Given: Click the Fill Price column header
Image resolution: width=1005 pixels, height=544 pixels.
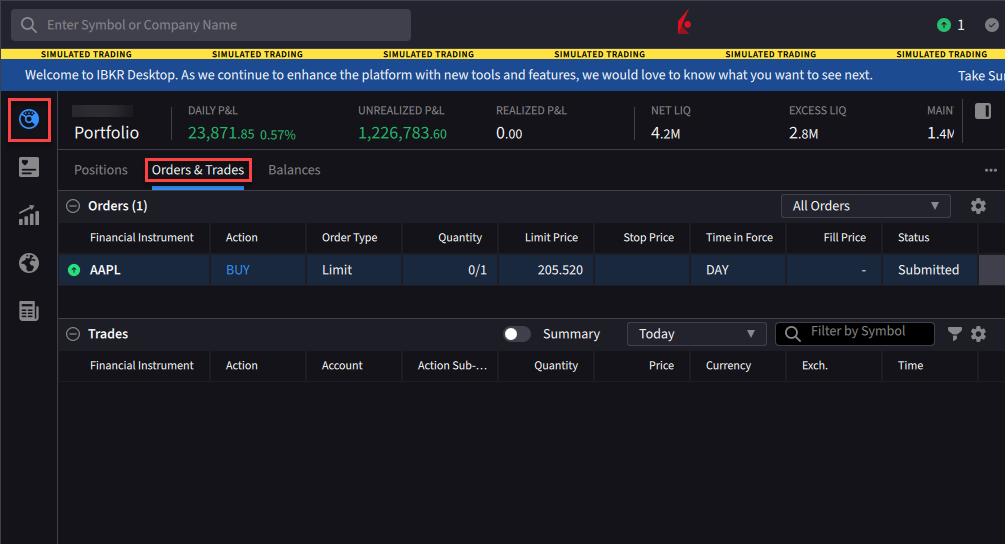Looking at the screenshot, I should pyautogui.click(x=845, y=237).
